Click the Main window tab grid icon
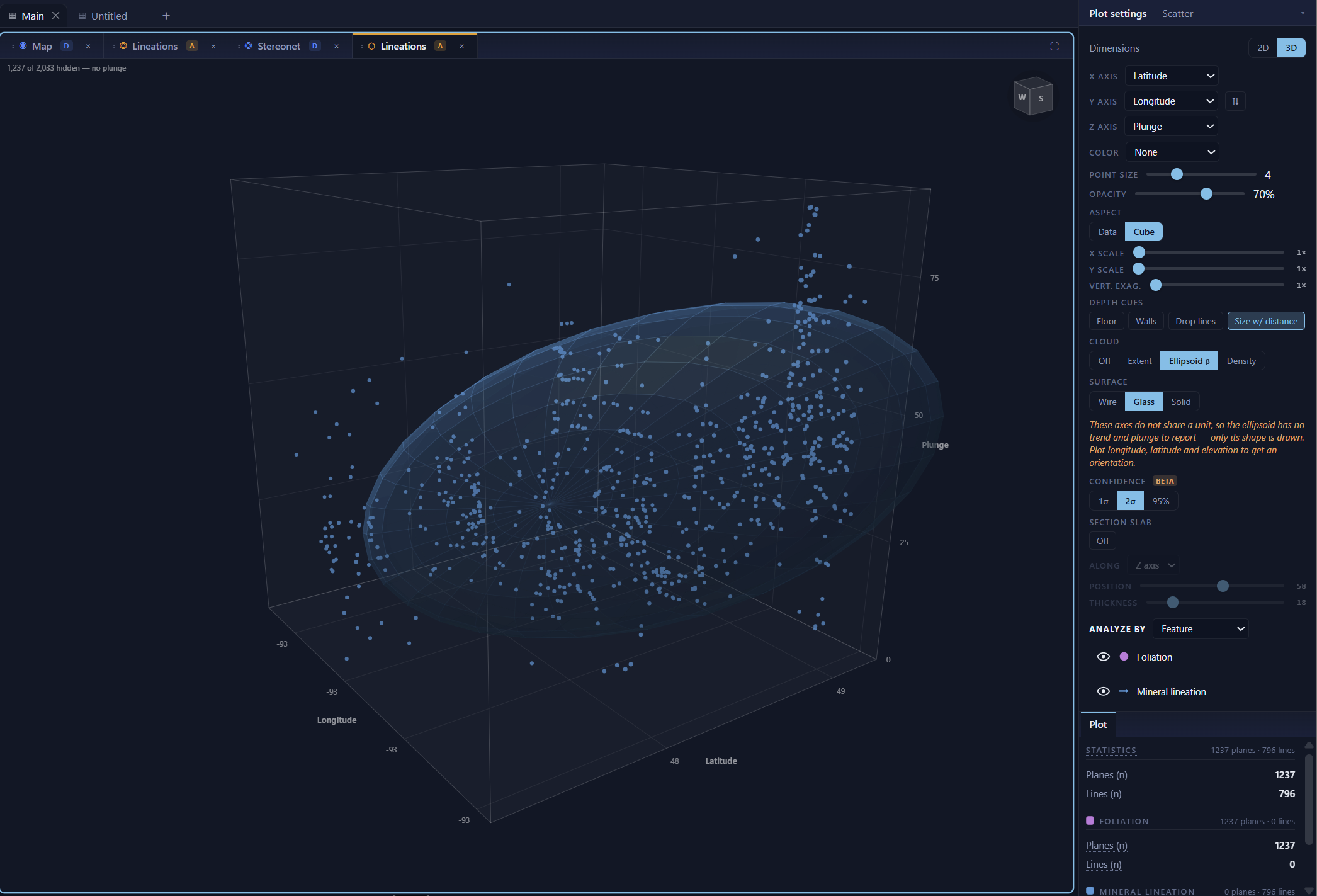Image resolution: width=1317 pixels, height=896 pixels. pos(13,16)
